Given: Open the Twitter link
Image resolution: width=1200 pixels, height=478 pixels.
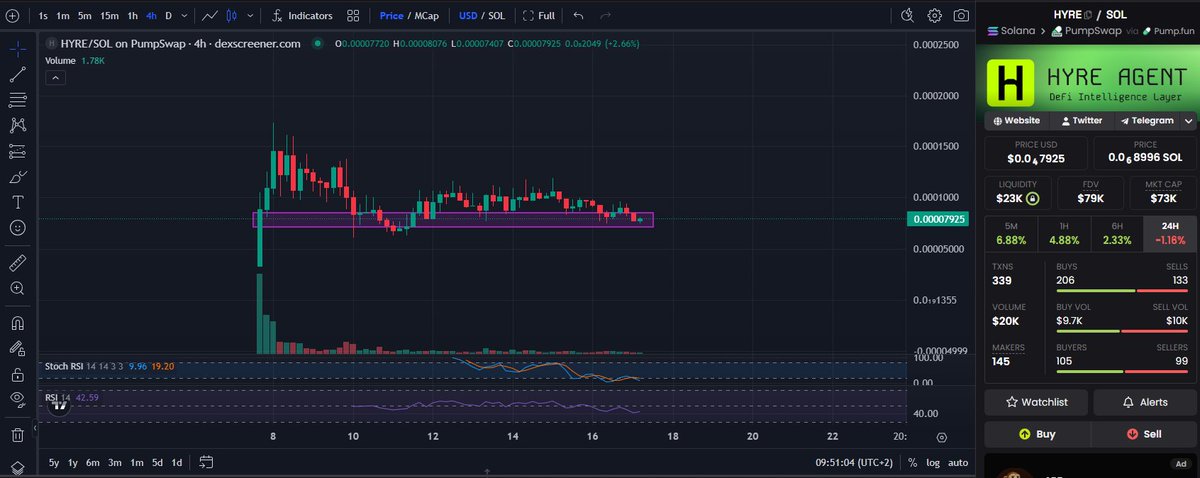Looking at the screenshot, I should point(1080,121).
